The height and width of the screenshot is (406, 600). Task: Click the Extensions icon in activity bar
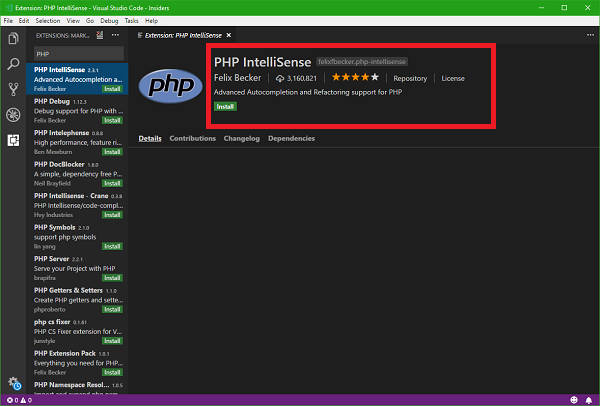pyautogui.click(x=13, y=140)
